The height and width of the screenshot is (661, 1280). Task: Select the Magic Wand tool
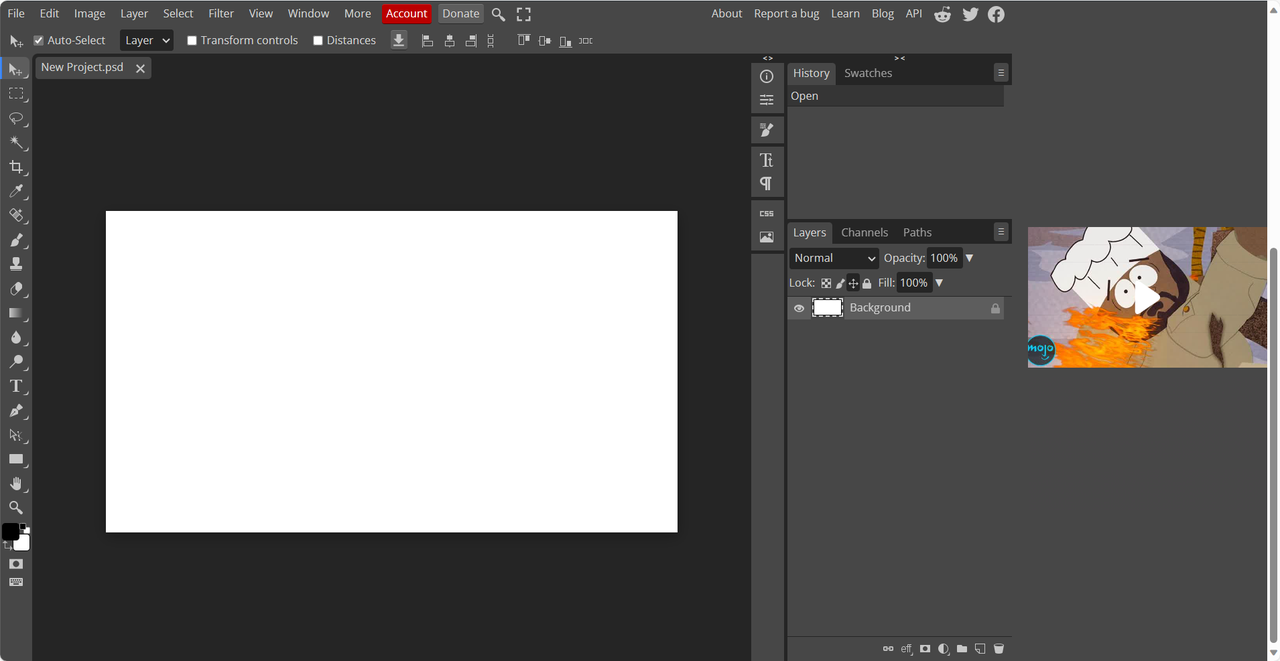16,143
